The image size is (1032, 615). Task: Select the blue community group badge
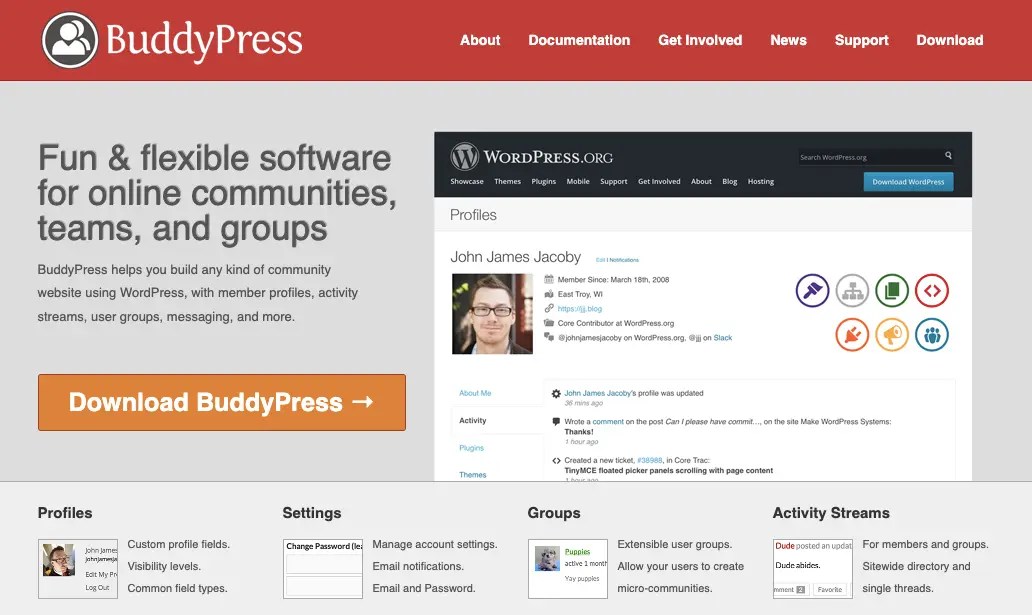[x=932, y=335]
